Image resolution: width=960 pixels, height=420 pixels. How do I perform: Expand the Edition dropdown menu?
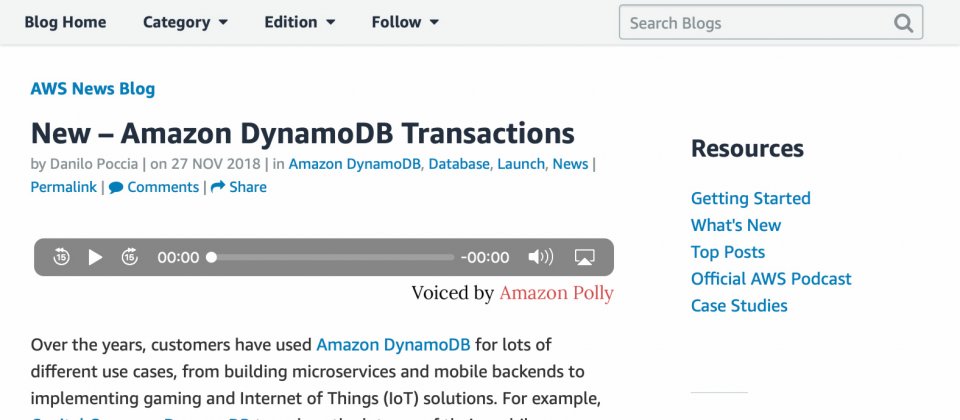[300, 22]
